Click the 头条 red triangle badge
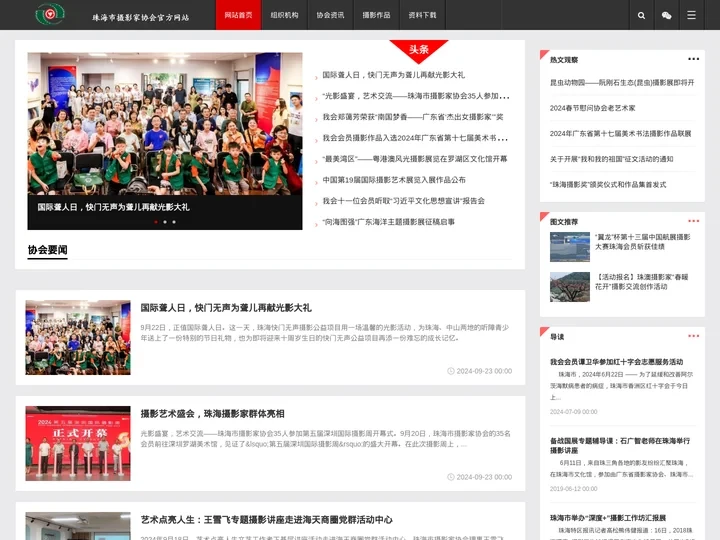The height and width of the screenshot is (540, 720). (419, 49)
